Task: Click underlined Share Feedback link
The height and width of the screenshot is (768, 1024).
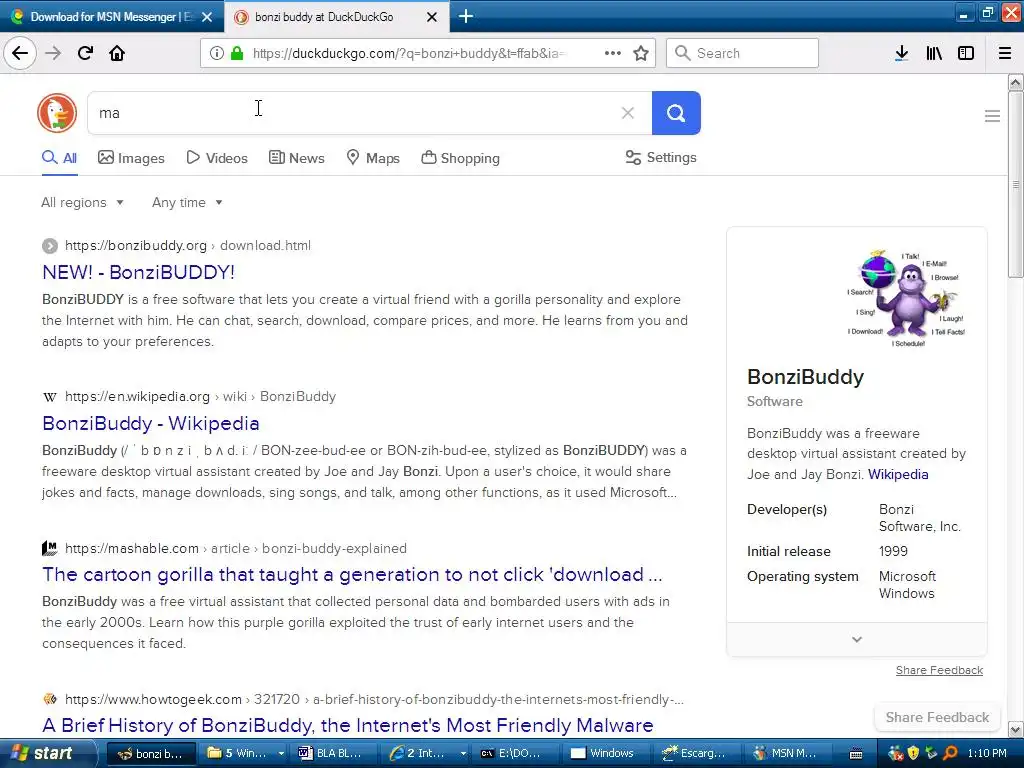Action: 939,670
